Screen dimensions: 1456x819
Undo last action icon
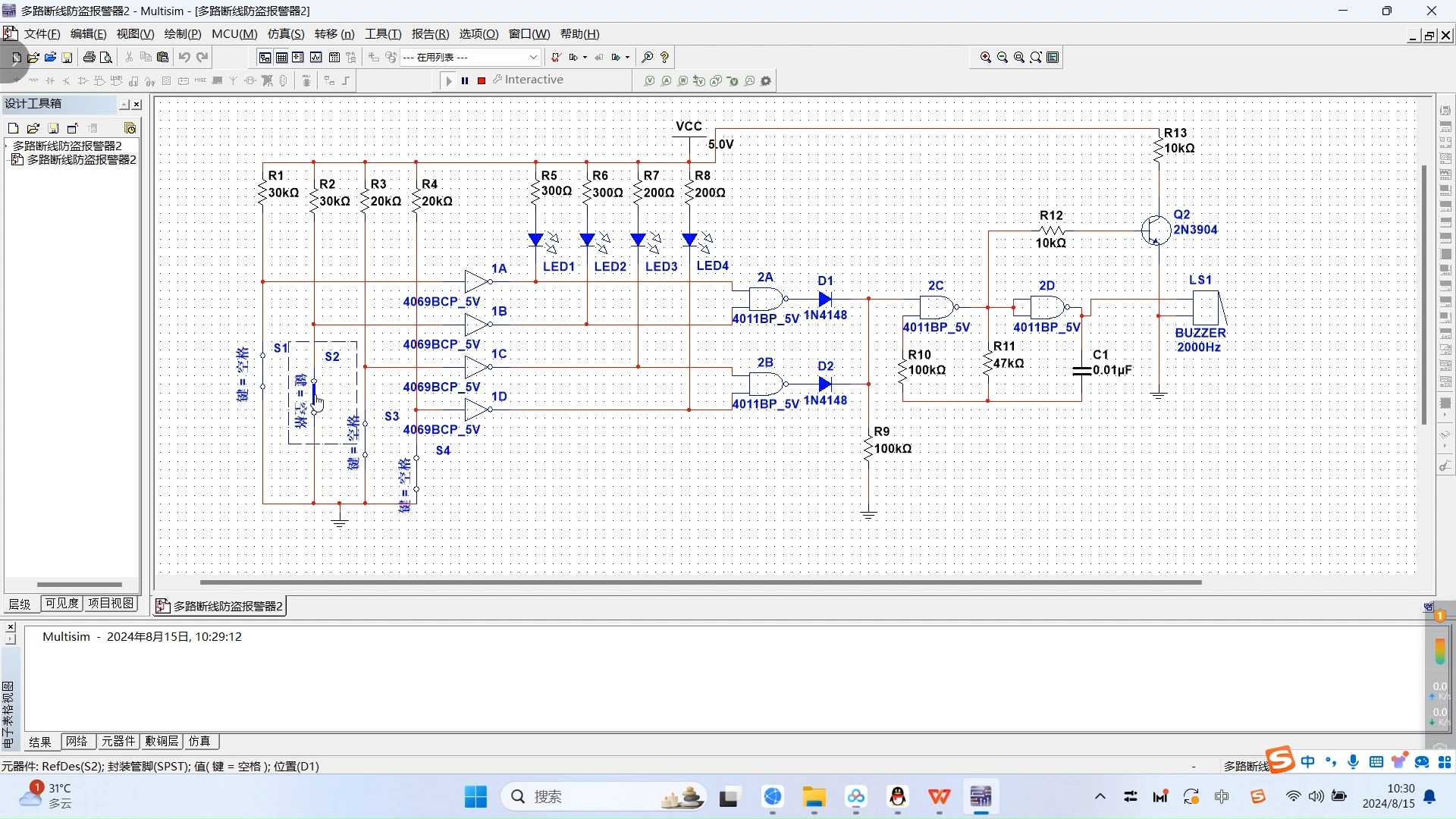[x=184, y=58]
